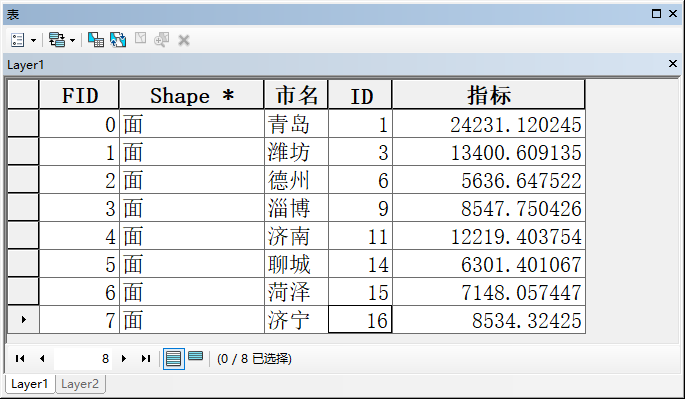Click the record number input field
The height and width of the screenshot is (399, 685).
pyautogui.click(x=83, y=359)
